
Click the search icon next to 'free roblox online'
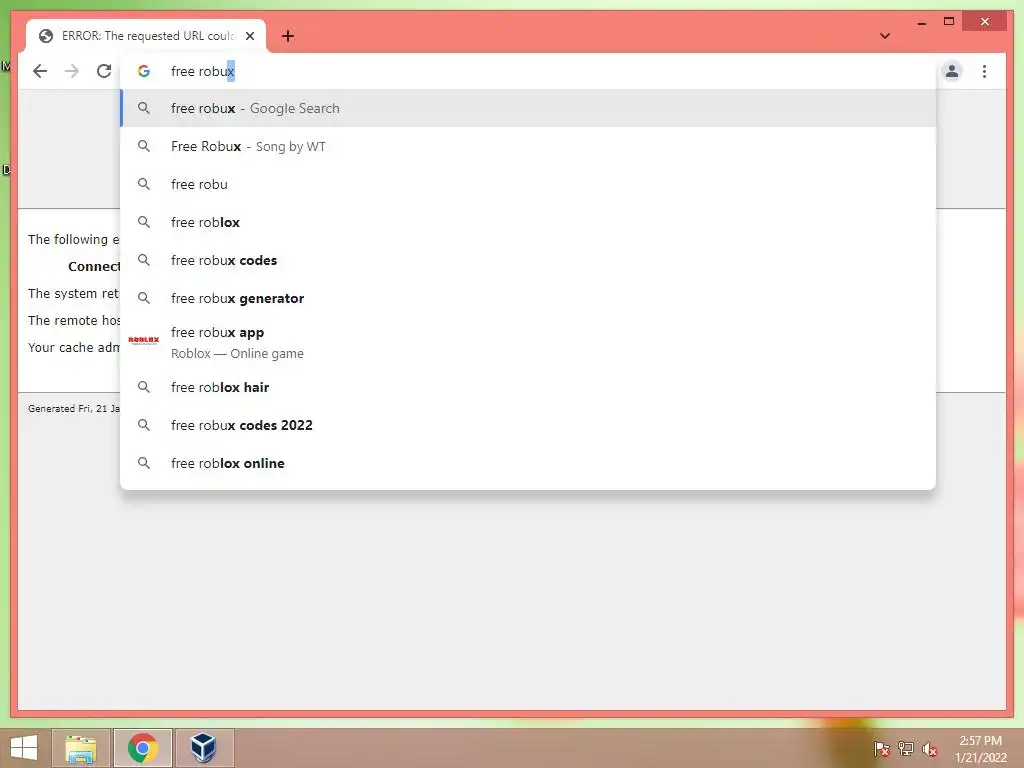pyautogui.click(x=144, y=463)
